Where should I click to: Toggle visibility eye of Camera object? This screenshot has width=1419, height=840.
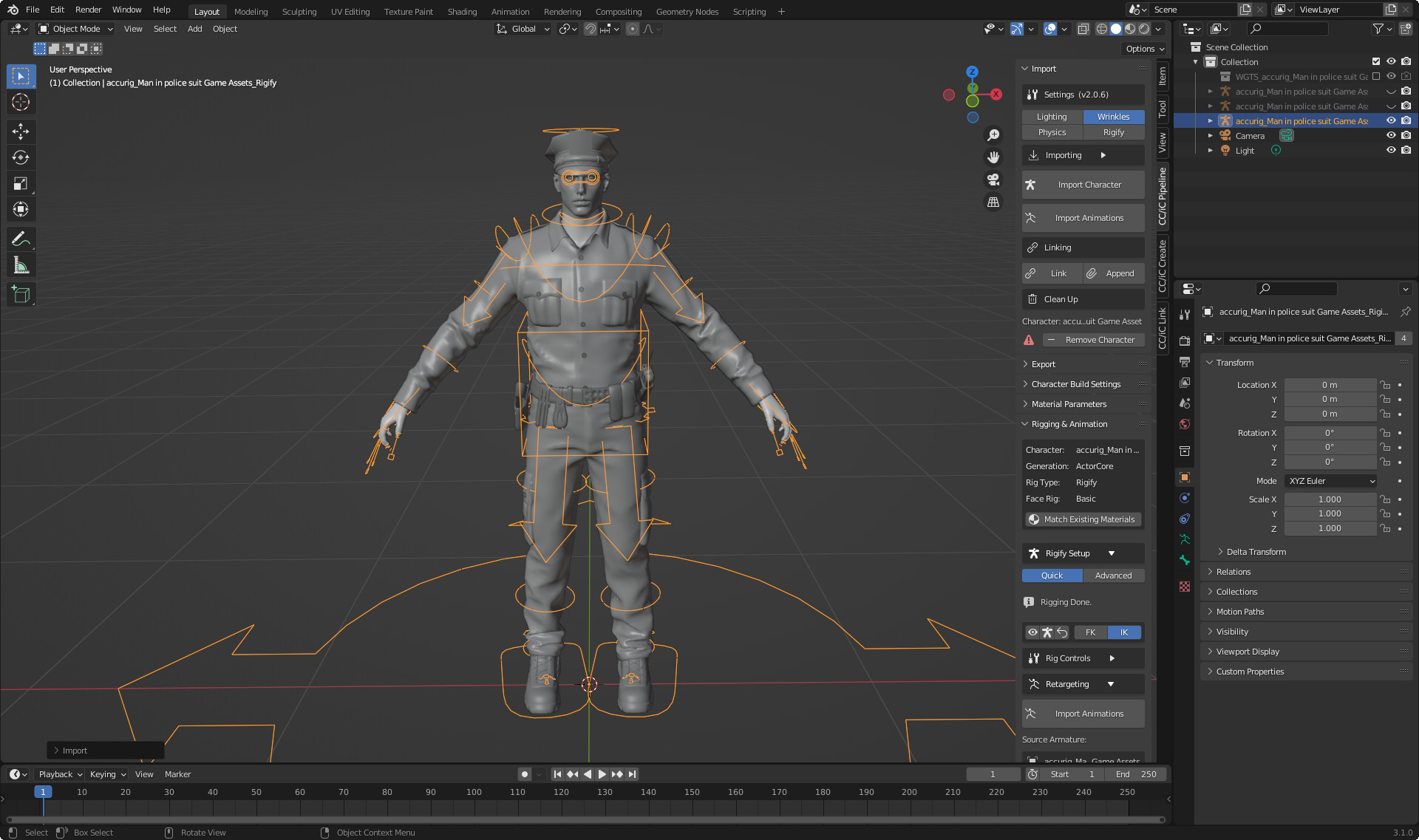(x=1391, y=136)
